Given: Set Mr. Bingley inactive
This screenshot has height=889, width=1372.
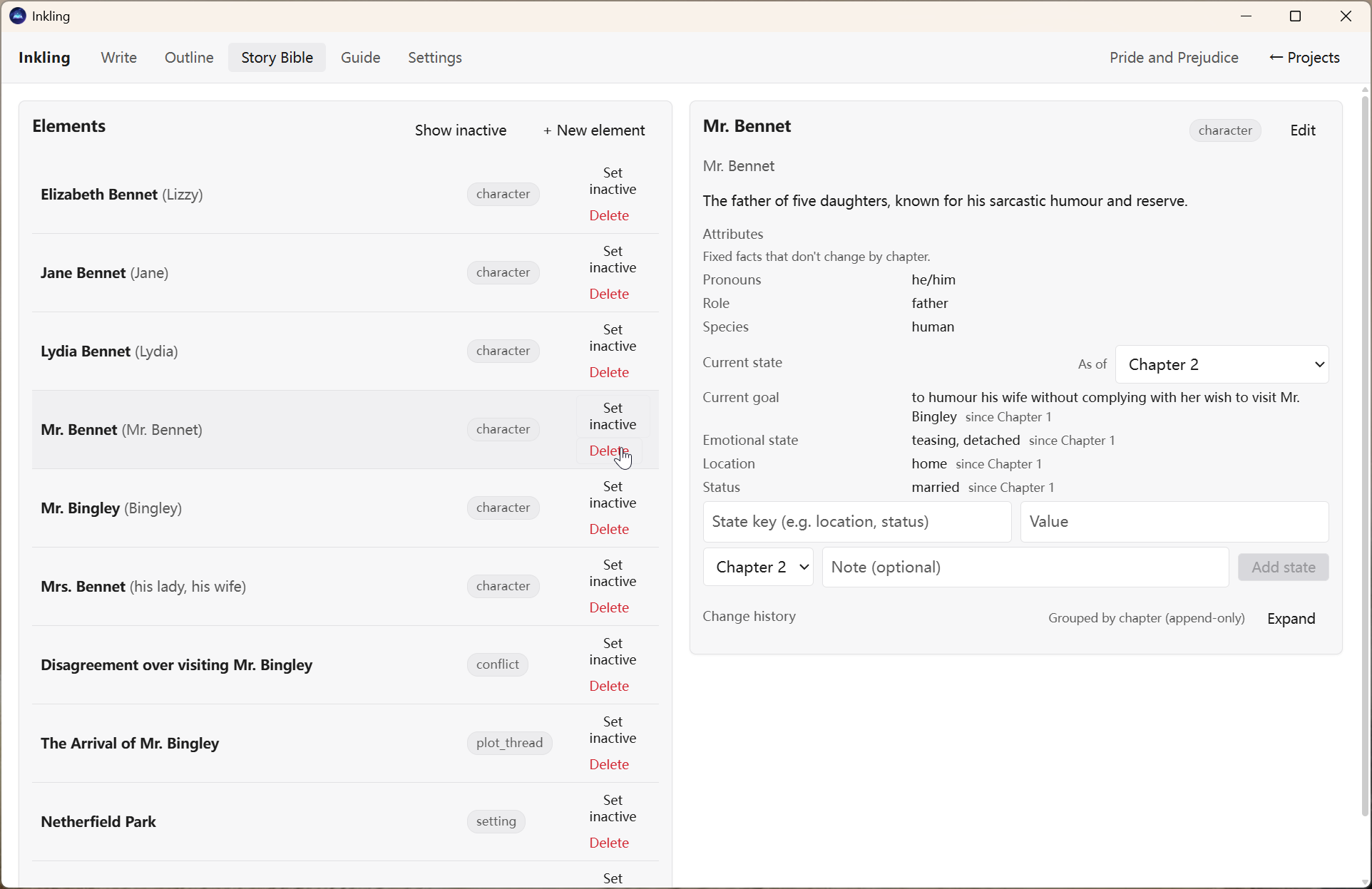Looking at the screenshot, I should tap(613, 495).
